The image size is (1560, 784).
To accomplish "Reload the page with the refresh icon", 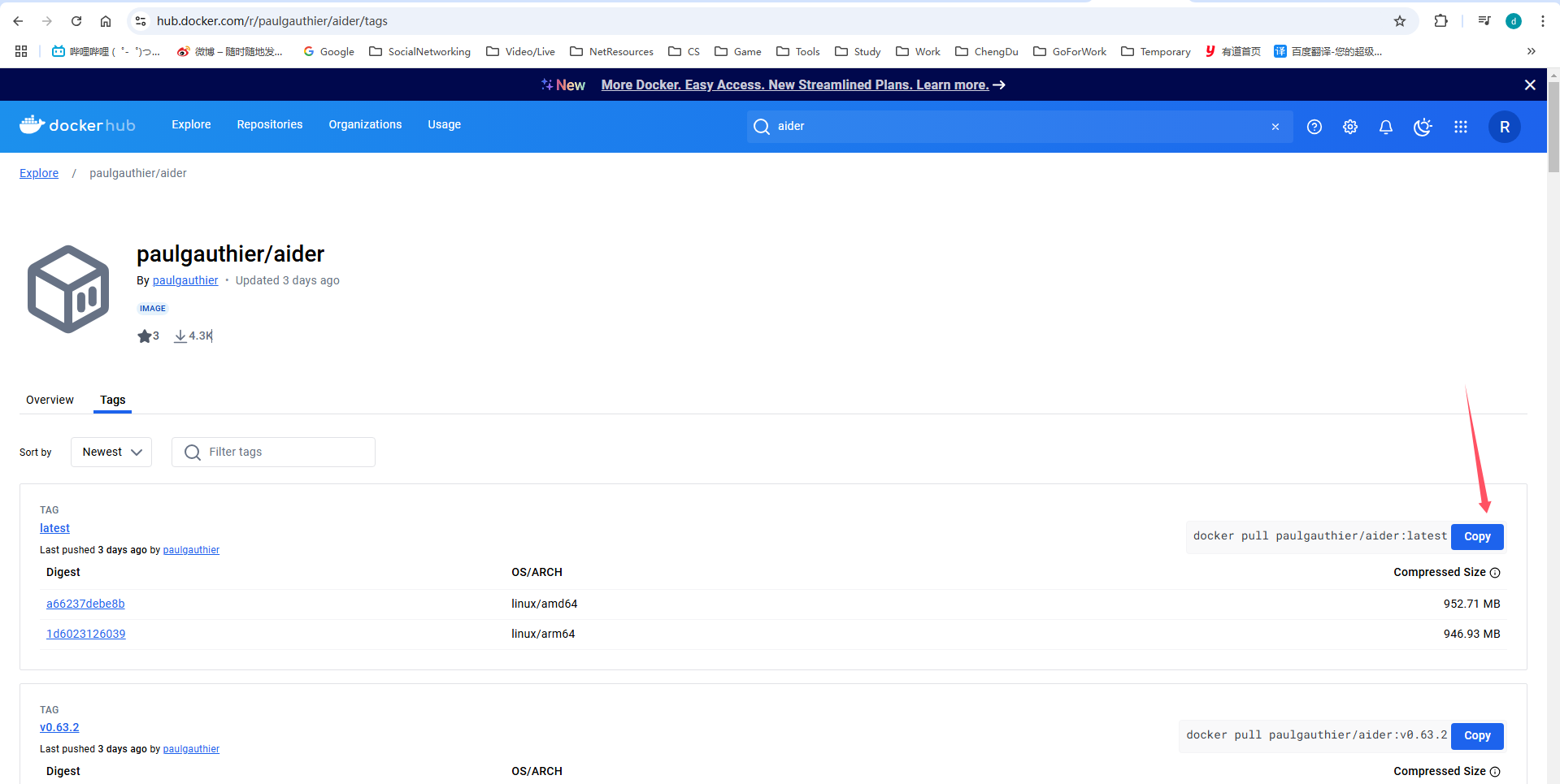I will point(76,21).
